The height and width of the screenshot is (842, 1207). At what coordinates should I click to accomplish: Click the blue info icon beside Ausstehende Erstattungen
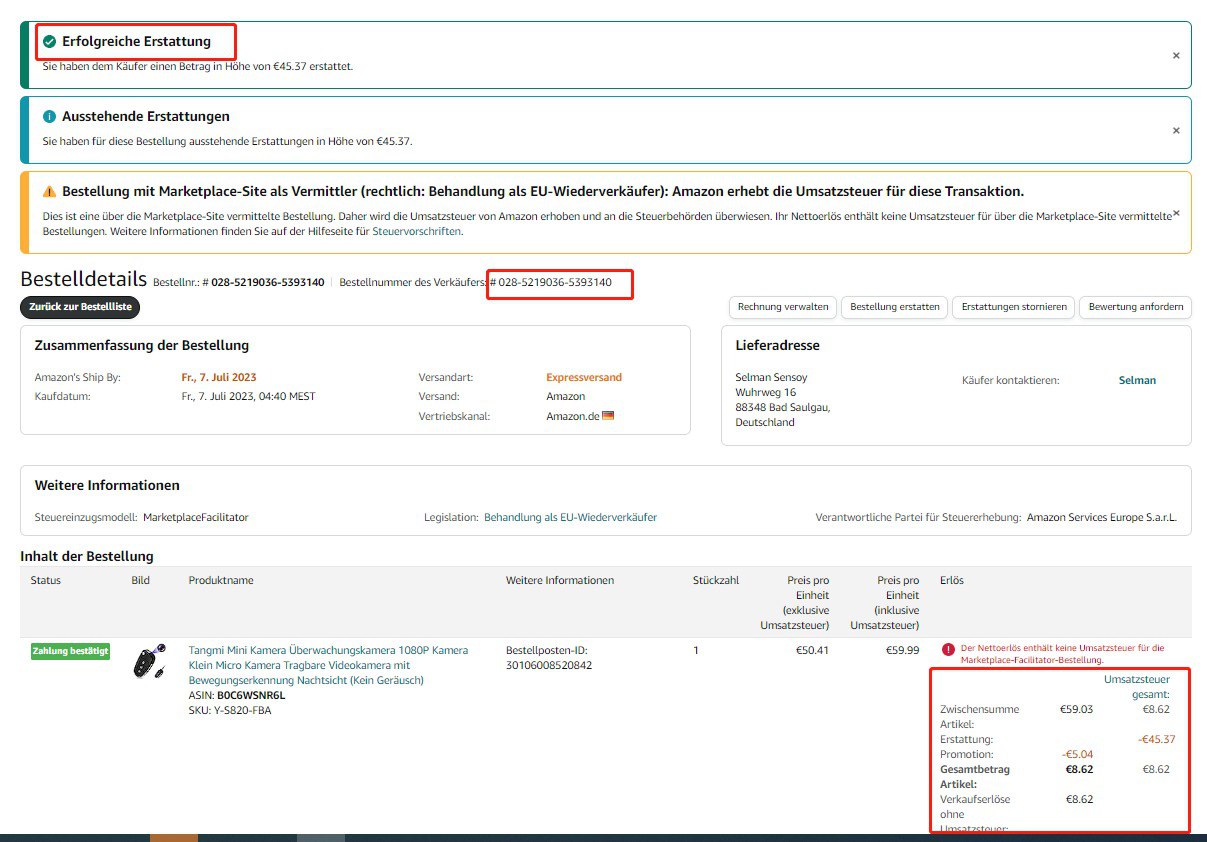coord(50,117)
